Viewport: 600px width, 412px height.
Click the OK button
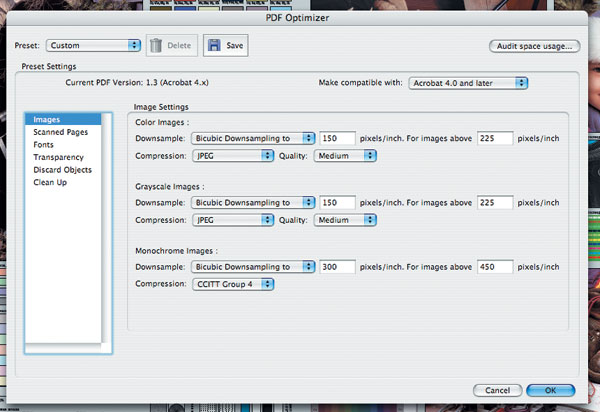550,390
